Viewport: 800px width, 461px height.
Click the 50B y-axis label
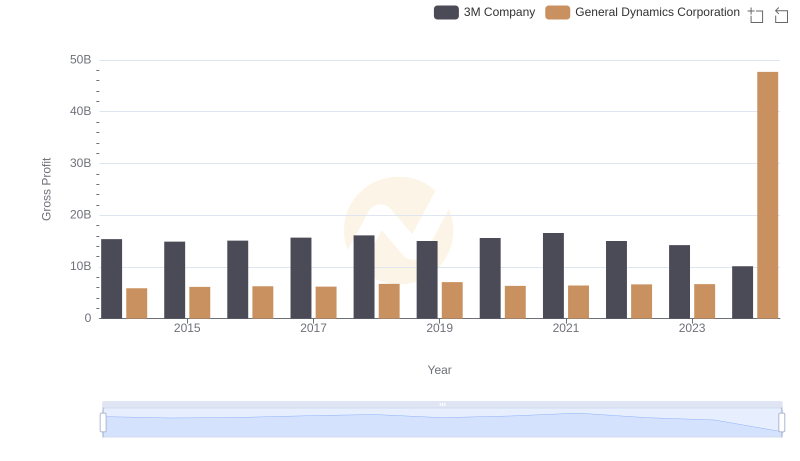point(80,60)
